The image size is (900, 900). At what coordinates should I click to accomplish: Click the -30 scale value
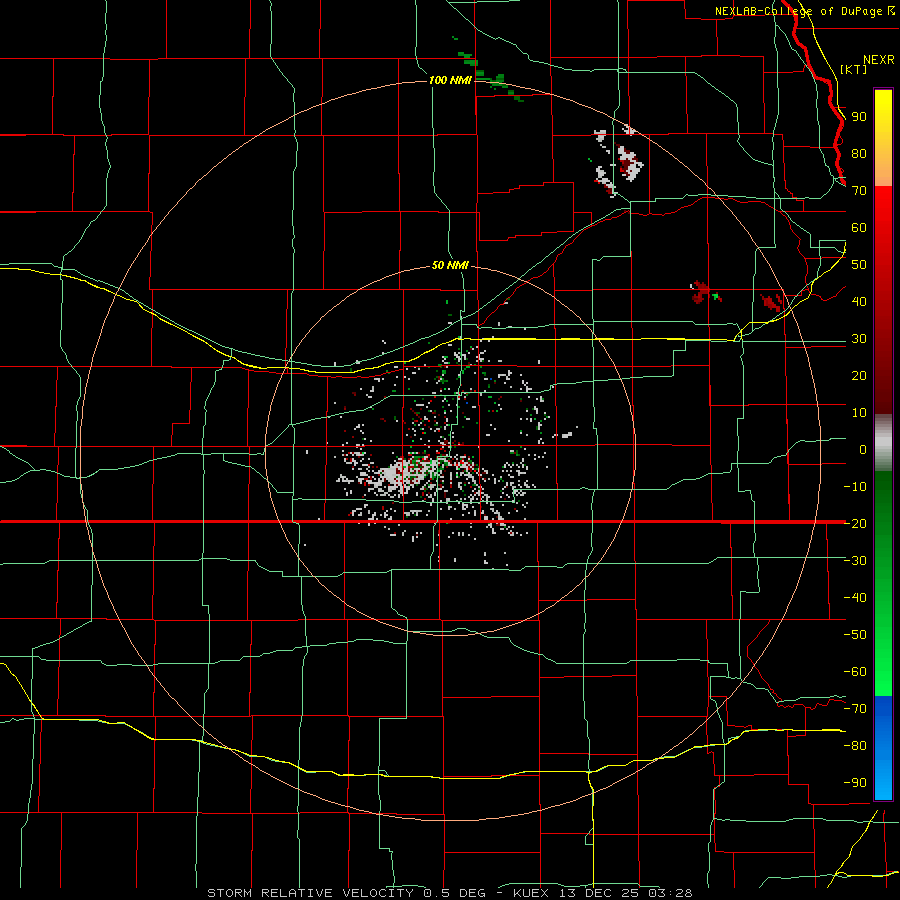[855, 561]
